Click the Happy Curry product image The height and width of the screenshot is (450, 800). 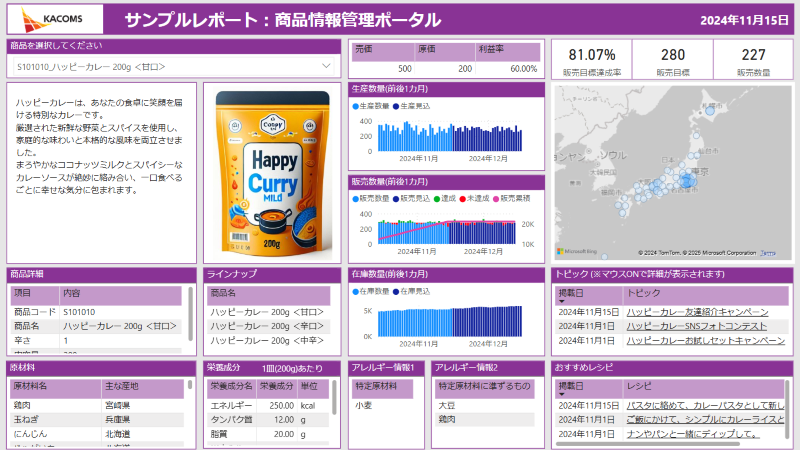tap(272, 173)
